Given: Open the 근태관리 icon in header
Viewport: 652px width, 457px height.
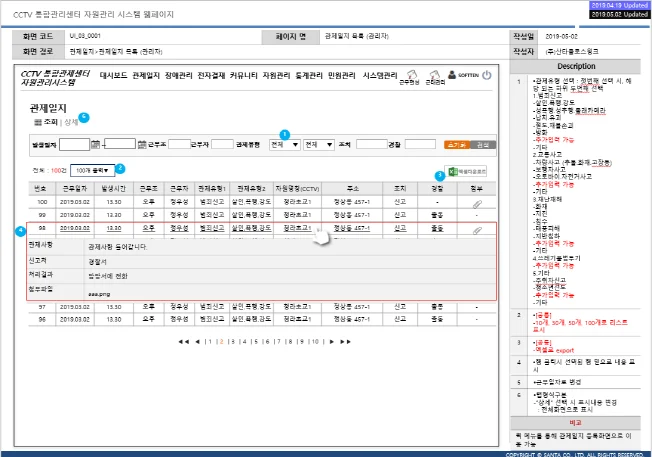Looking at the screenshot, I should pos(434,75).
